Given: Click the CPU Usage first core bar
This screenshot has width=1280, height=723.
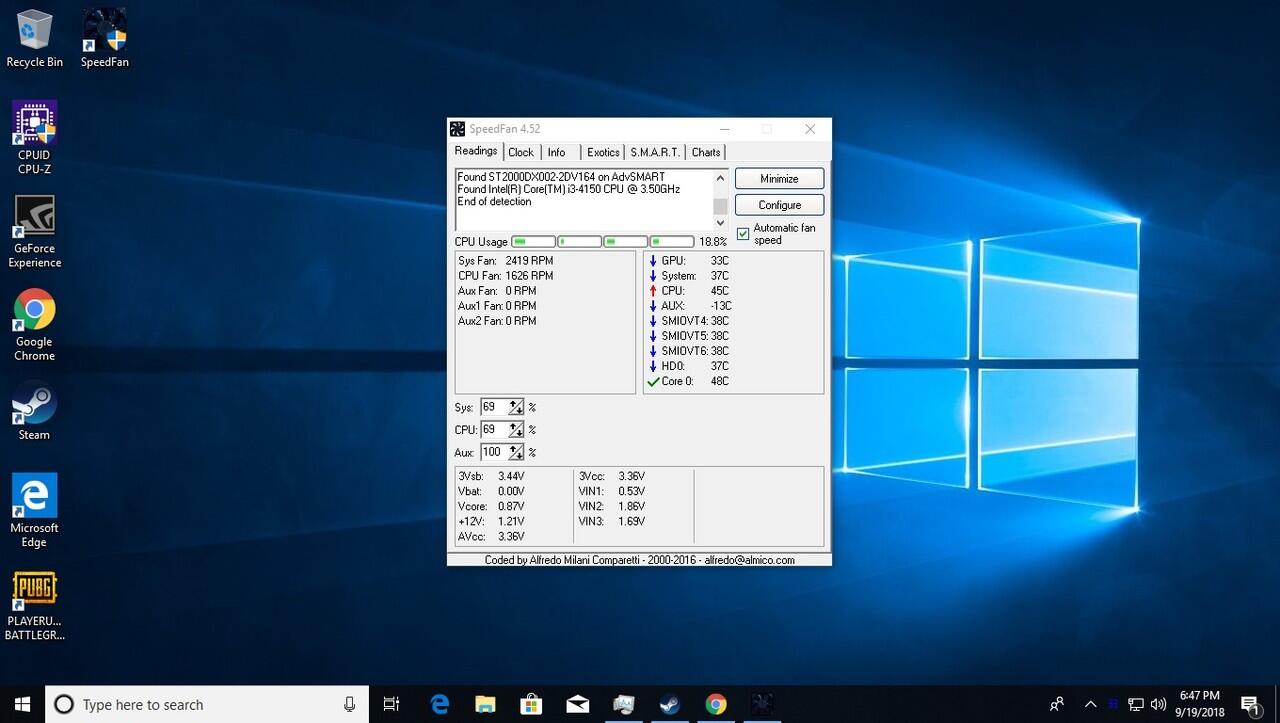Looking at the screenshot, I should pyautogui.click(x=534, y=242).
